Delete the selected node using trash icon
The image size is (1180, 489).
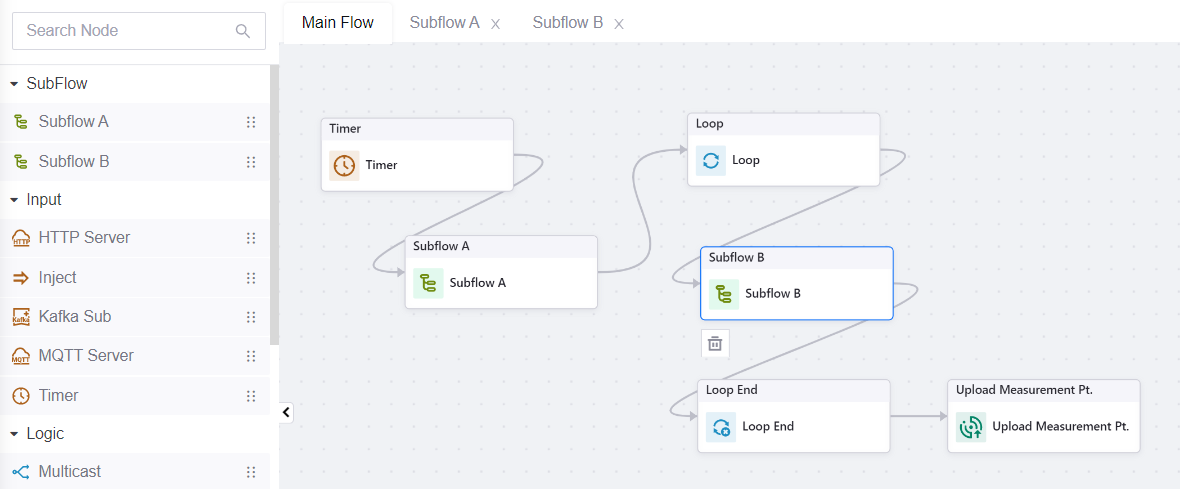715,344
